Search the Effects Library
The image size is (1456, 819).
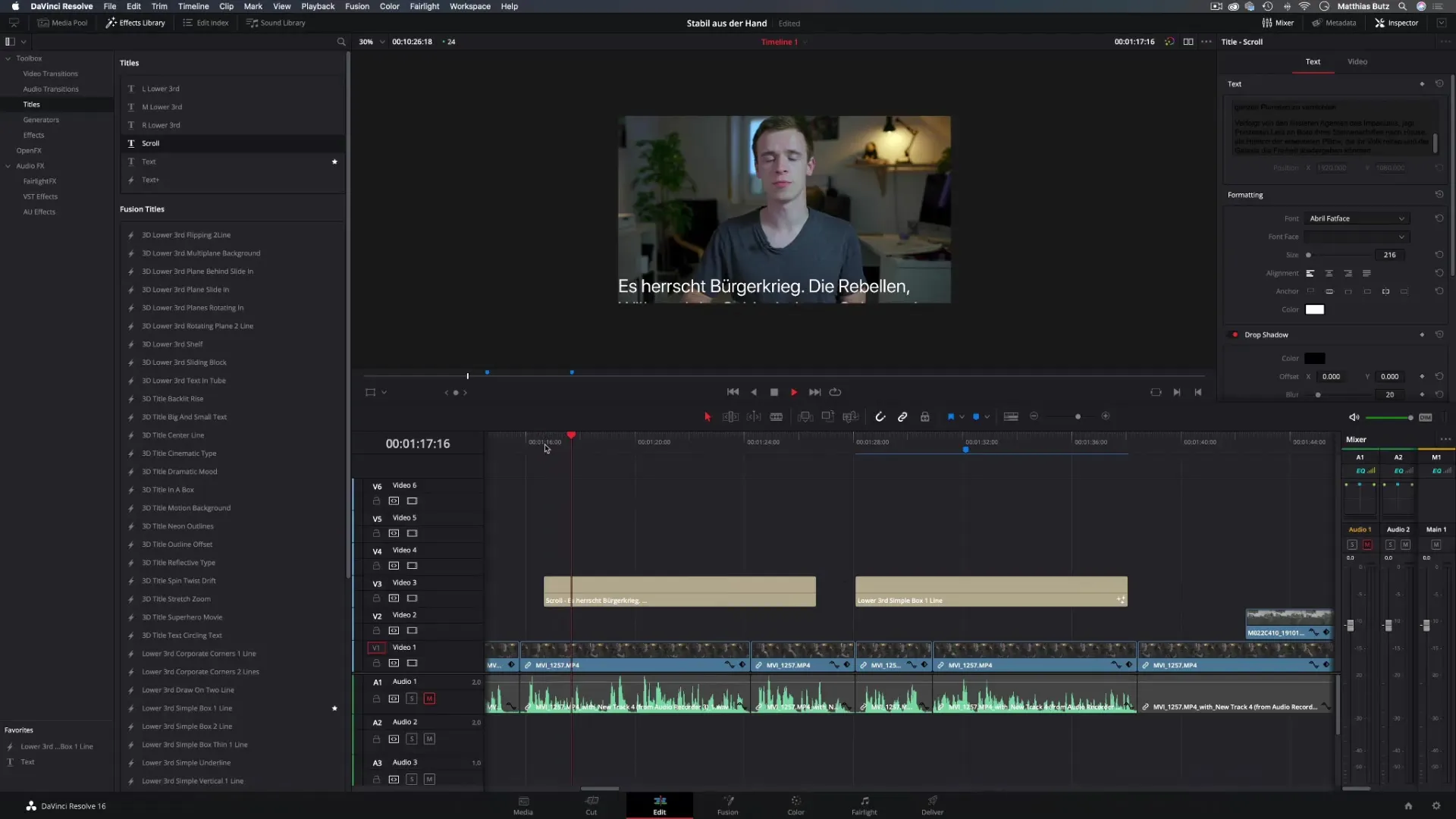click(341, 42)
